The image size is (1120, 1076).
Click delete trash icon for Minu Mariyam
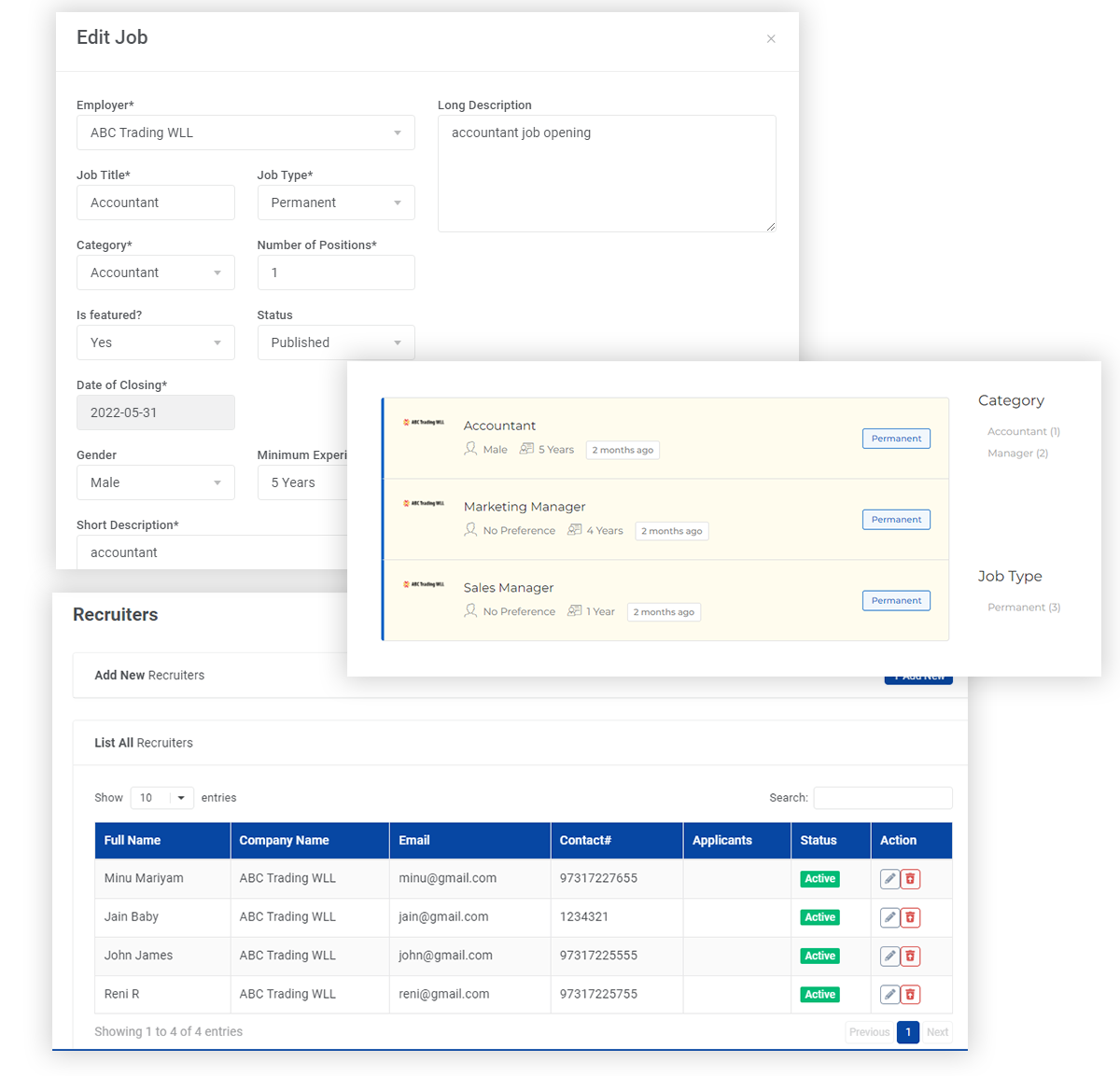(x=911, y=879)
